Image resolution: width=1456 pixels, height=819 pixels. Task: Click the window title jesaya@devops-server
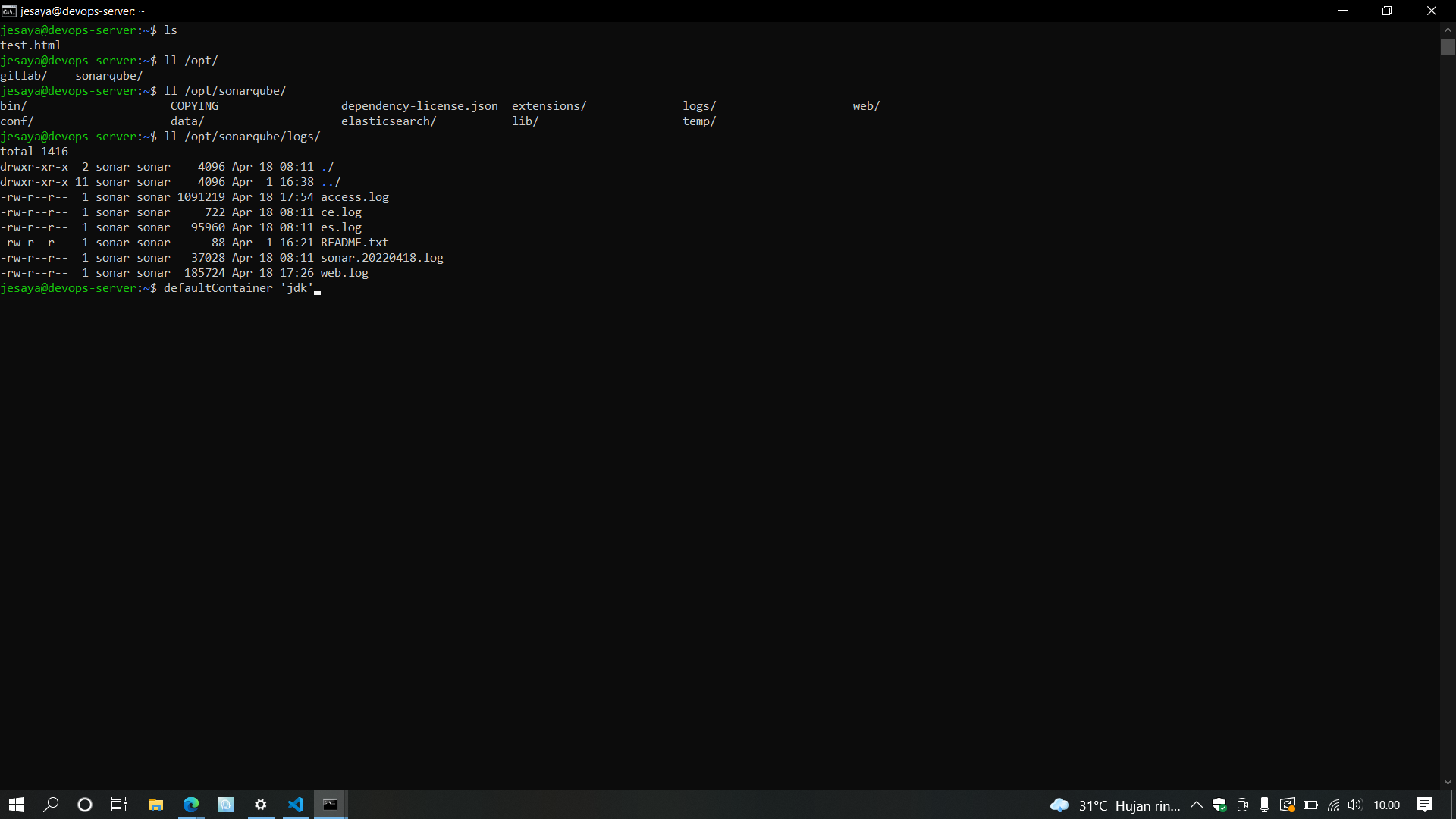tap(83, 11)
